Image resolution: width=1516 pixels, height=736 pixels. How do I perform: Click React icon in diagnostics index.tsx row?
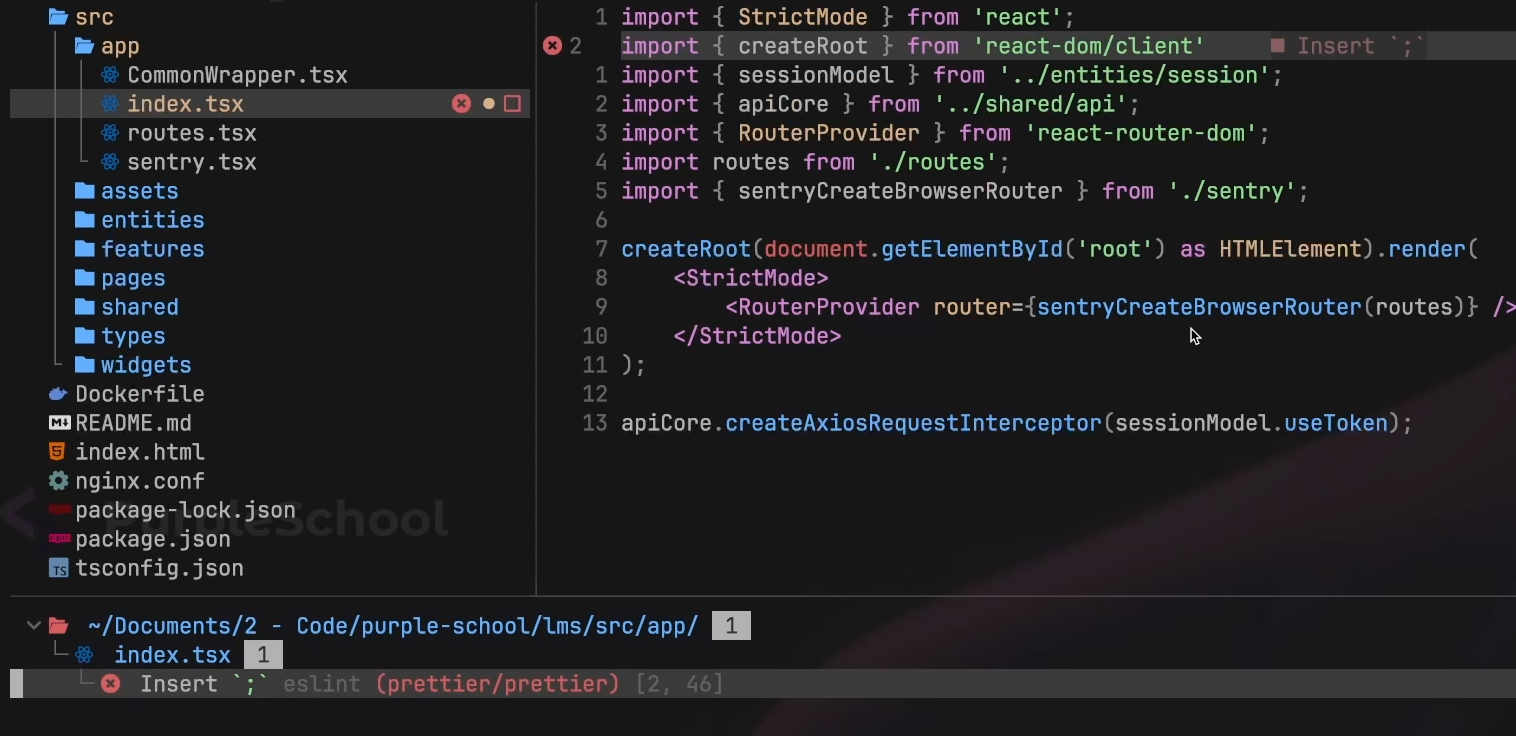click(x=85, y=655)
